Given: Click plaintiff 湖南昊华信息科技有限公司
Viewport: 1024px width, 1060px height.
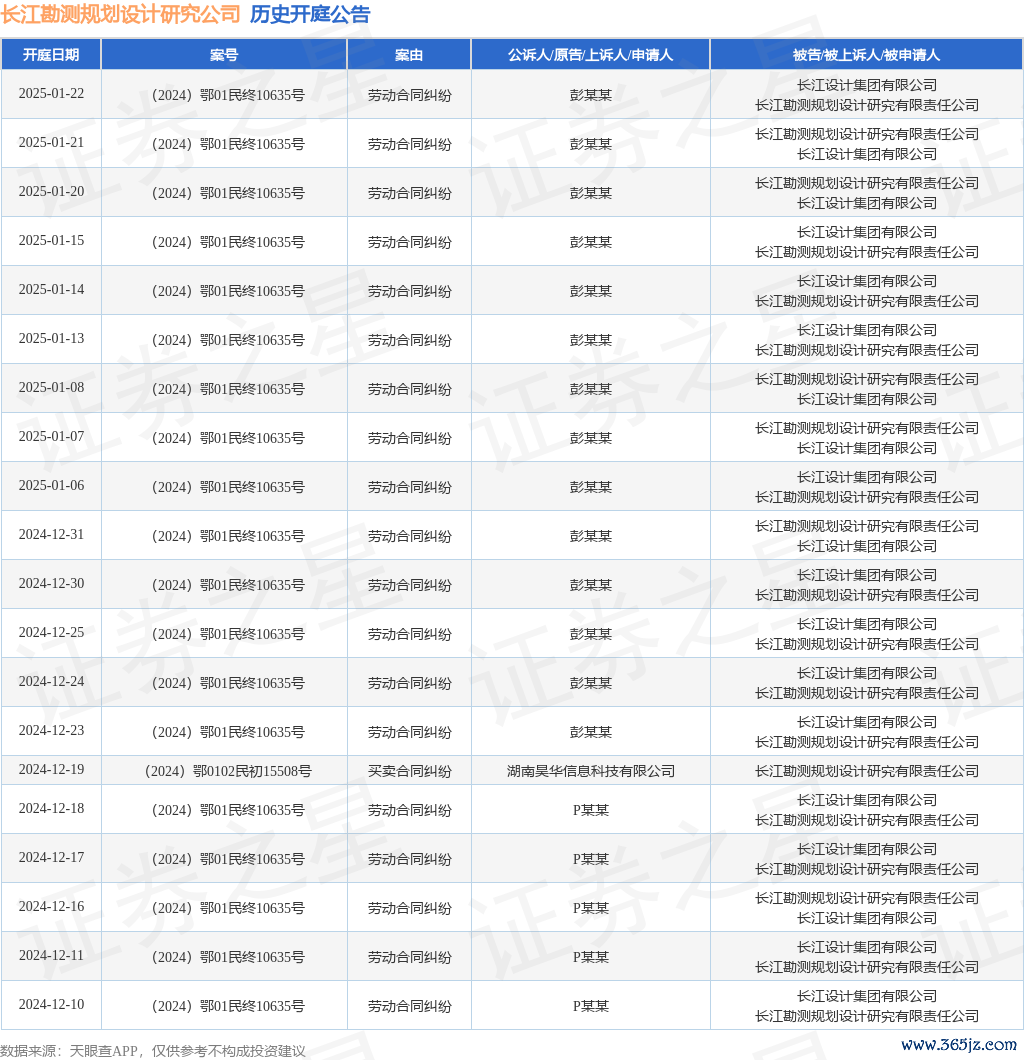Looking at the screenshot, I should pyautogui.click(x=591, y=771).
